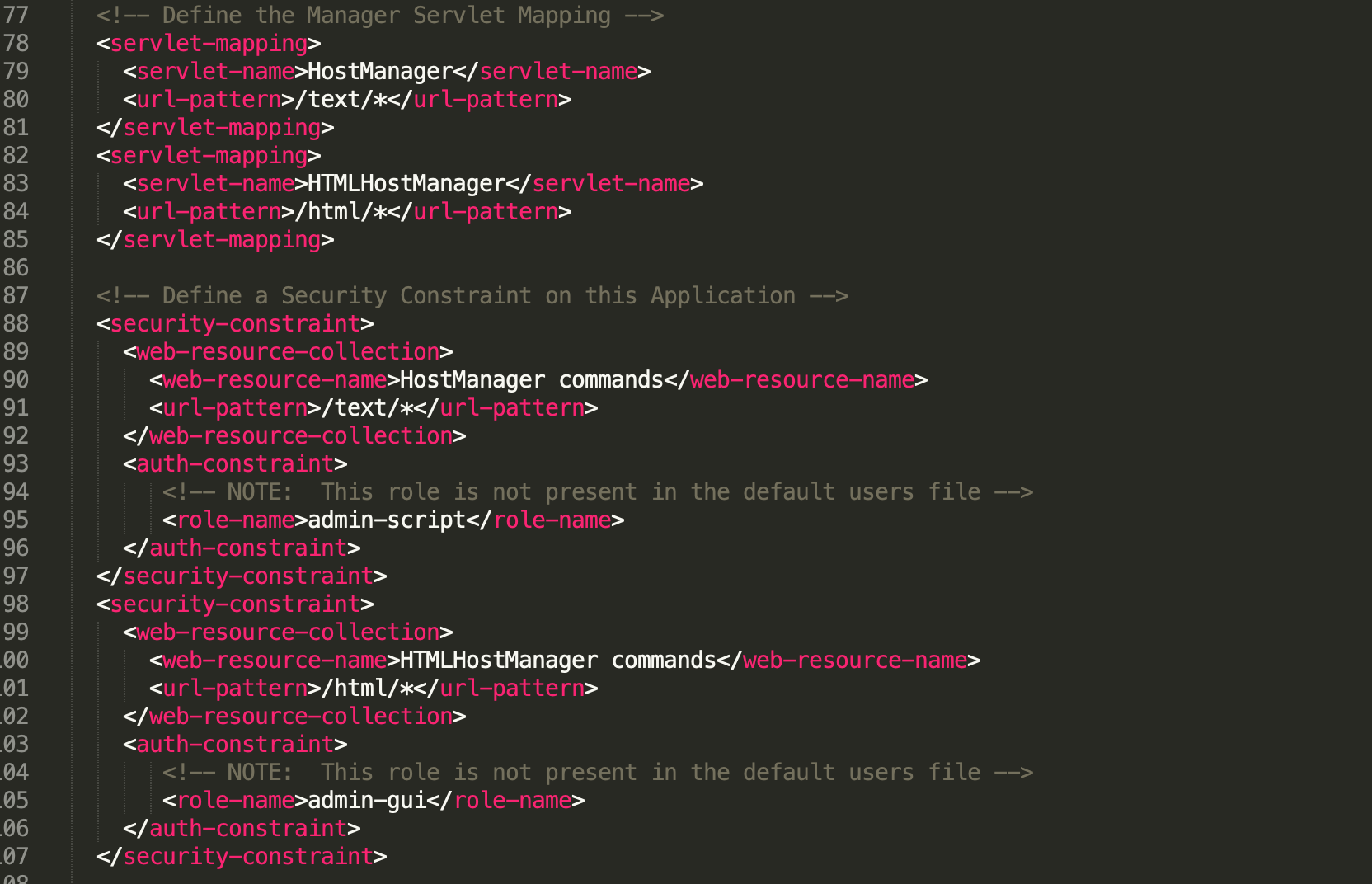Click the admin-gui role name value
Viewport: 1372px width, 884px height.
click(x=367, y=801)
